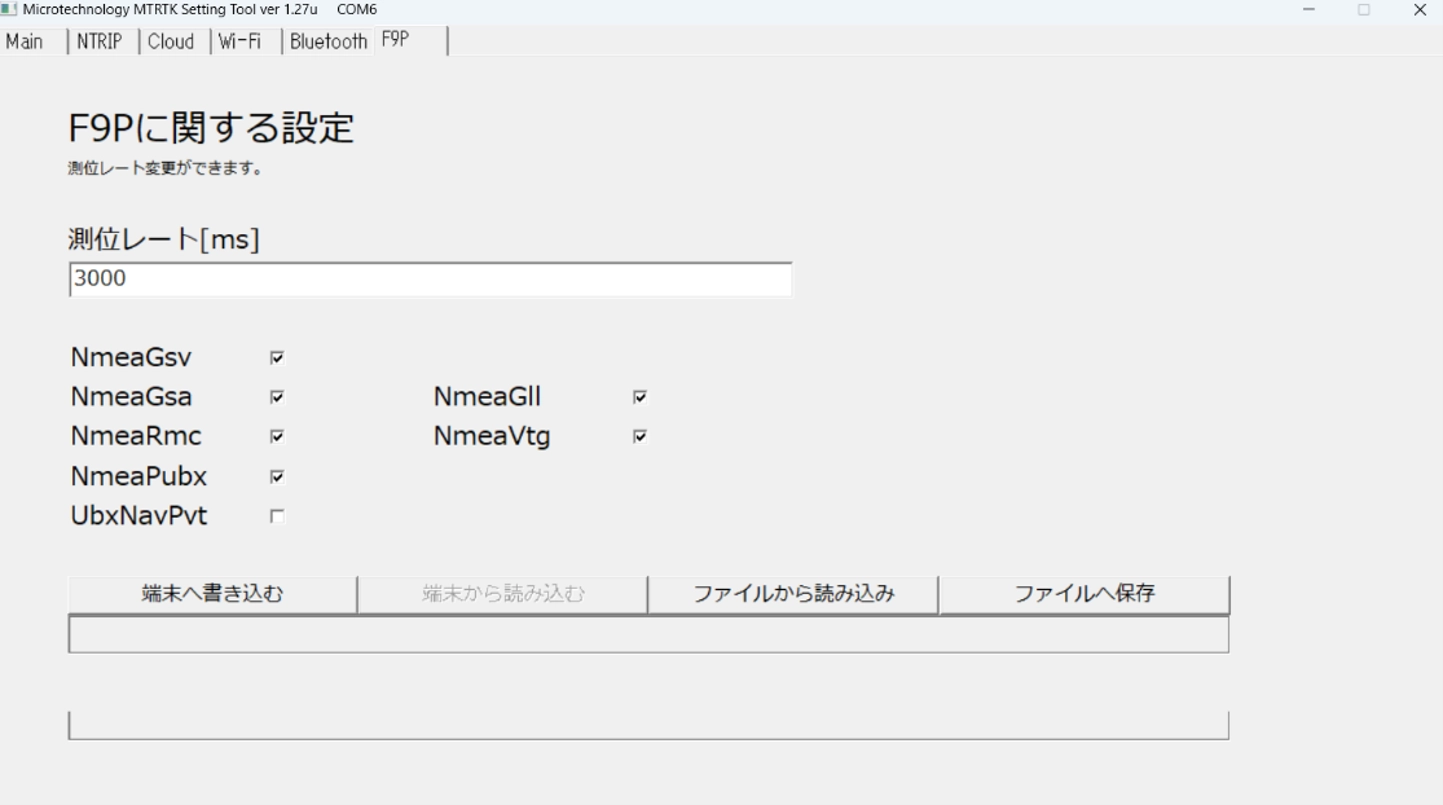Enable the UbxNavPvt checkbox
This screenshot has width=1443, height=805.
pyautogui.click(x=277, y=516)
